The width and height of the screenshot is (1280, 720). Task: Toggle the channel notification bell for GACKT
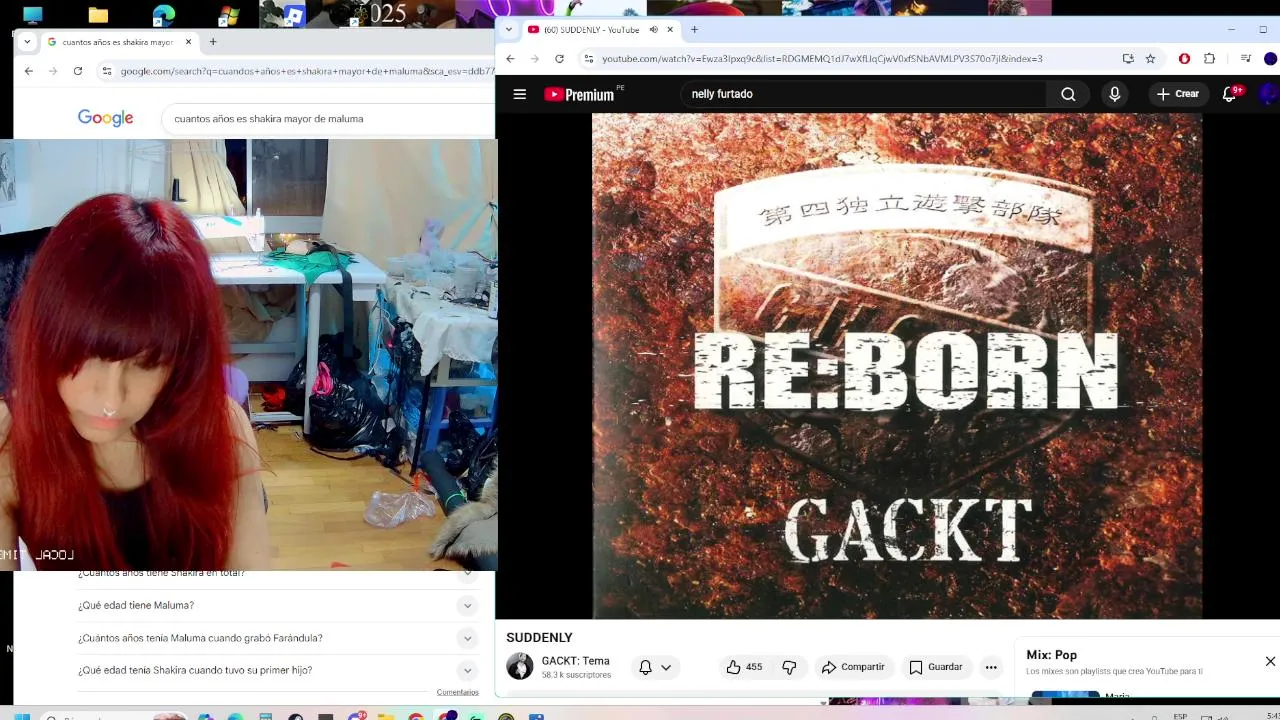point(645,667)
